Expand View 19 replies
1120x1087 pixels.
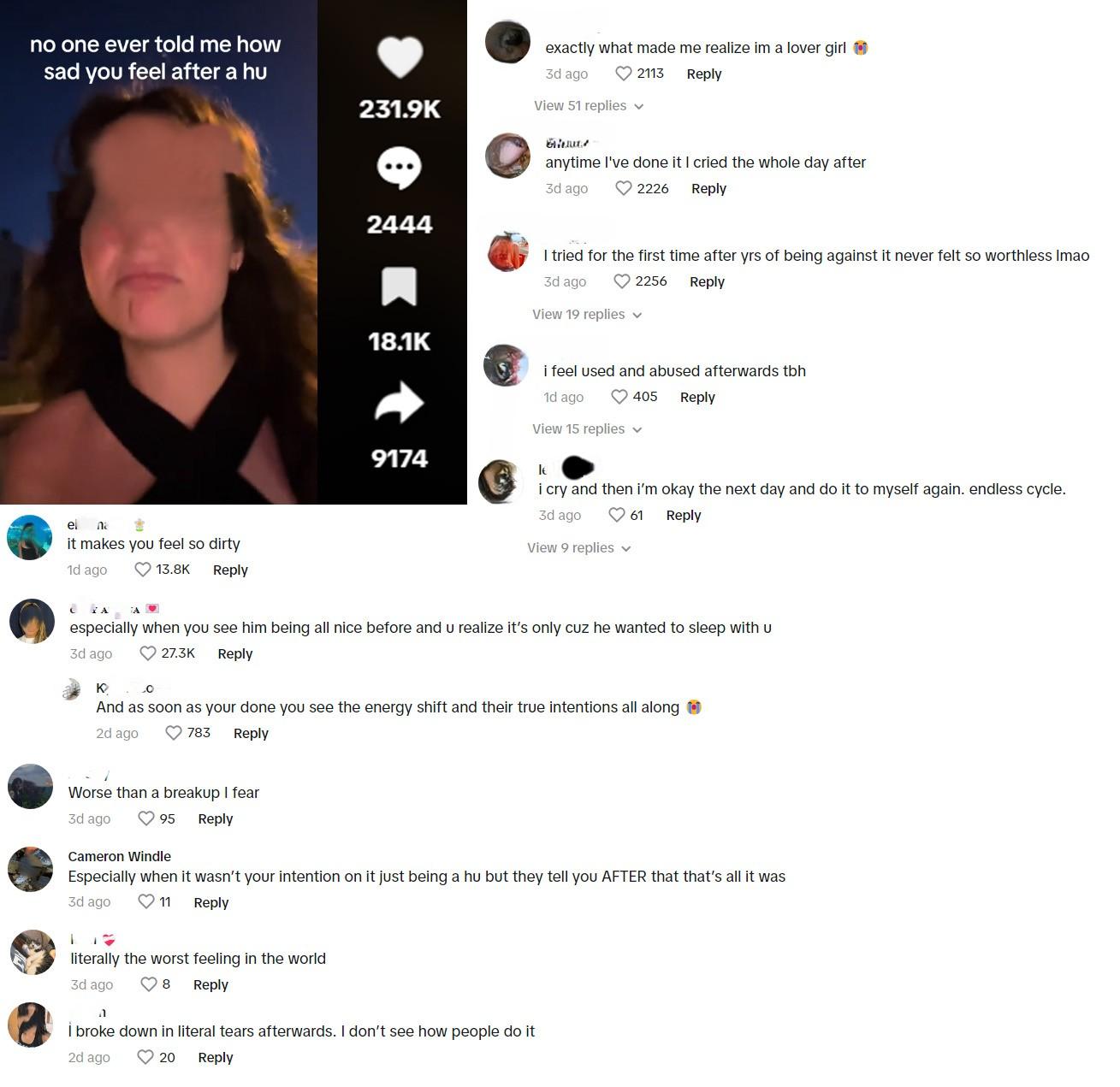click(587, 315)
